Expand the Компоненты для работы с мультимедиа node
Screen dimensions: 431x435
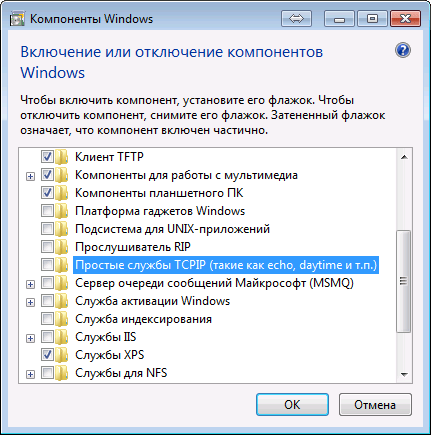coord(30,176)
